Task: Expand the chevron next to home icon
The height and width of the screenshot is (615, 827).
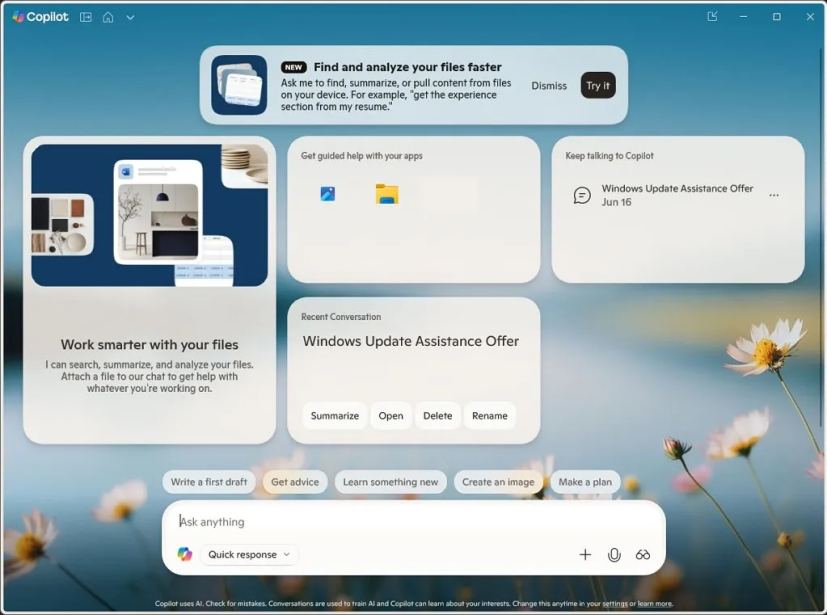Action: point(130,18)
